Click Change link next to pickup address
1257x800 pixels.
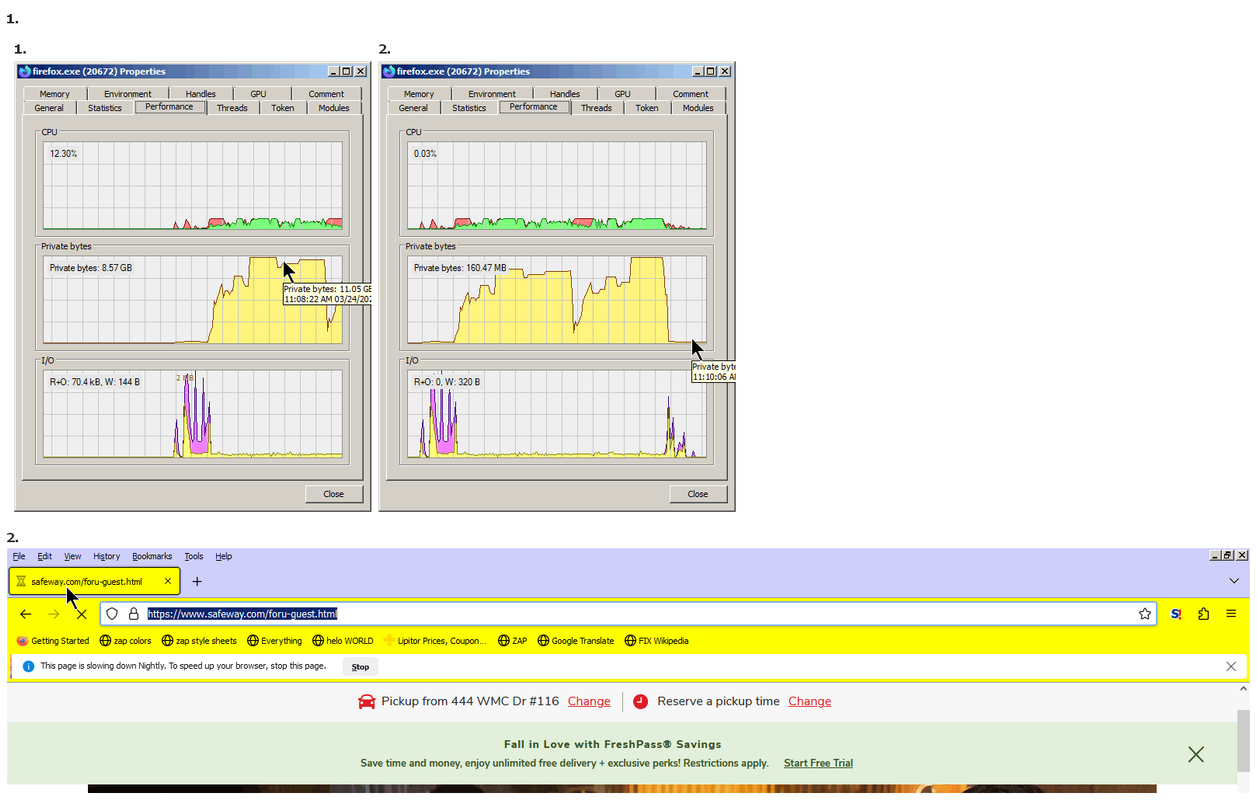(x=589, y=701)
